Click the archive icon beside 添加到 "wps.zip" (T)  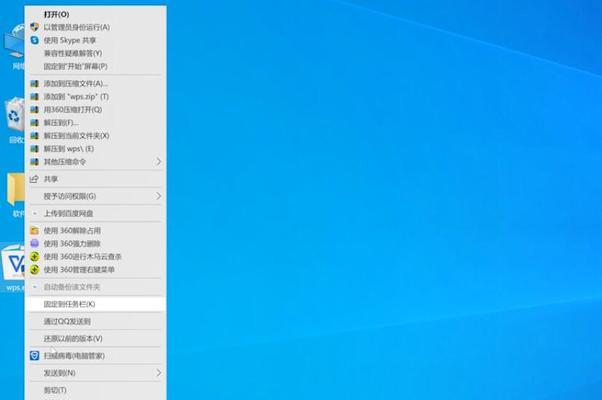[35, 96]
